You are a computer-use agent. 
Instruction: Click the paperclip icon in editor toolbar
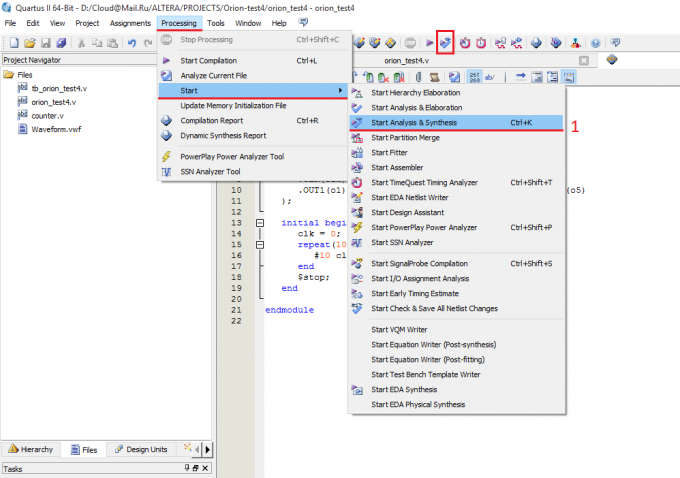418,77
